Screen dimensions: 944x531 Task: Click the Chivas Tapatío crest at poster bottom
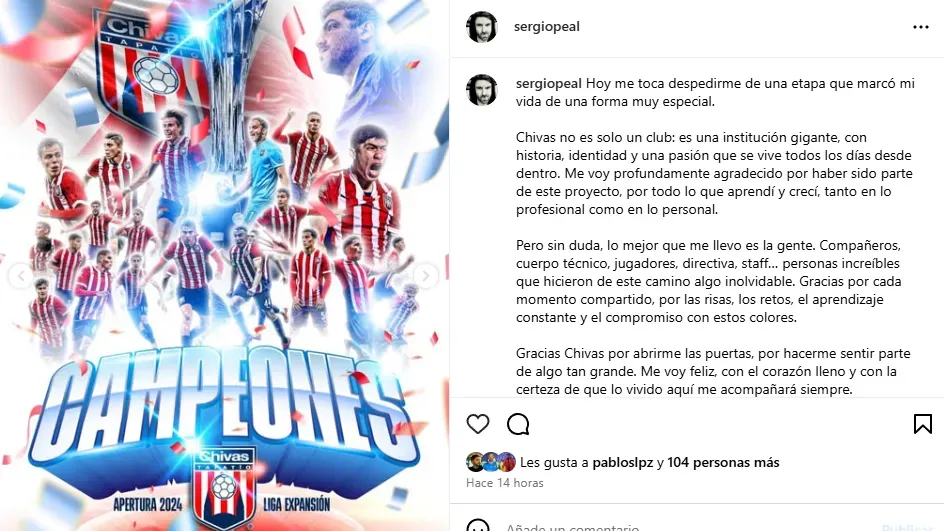[224, 487]
